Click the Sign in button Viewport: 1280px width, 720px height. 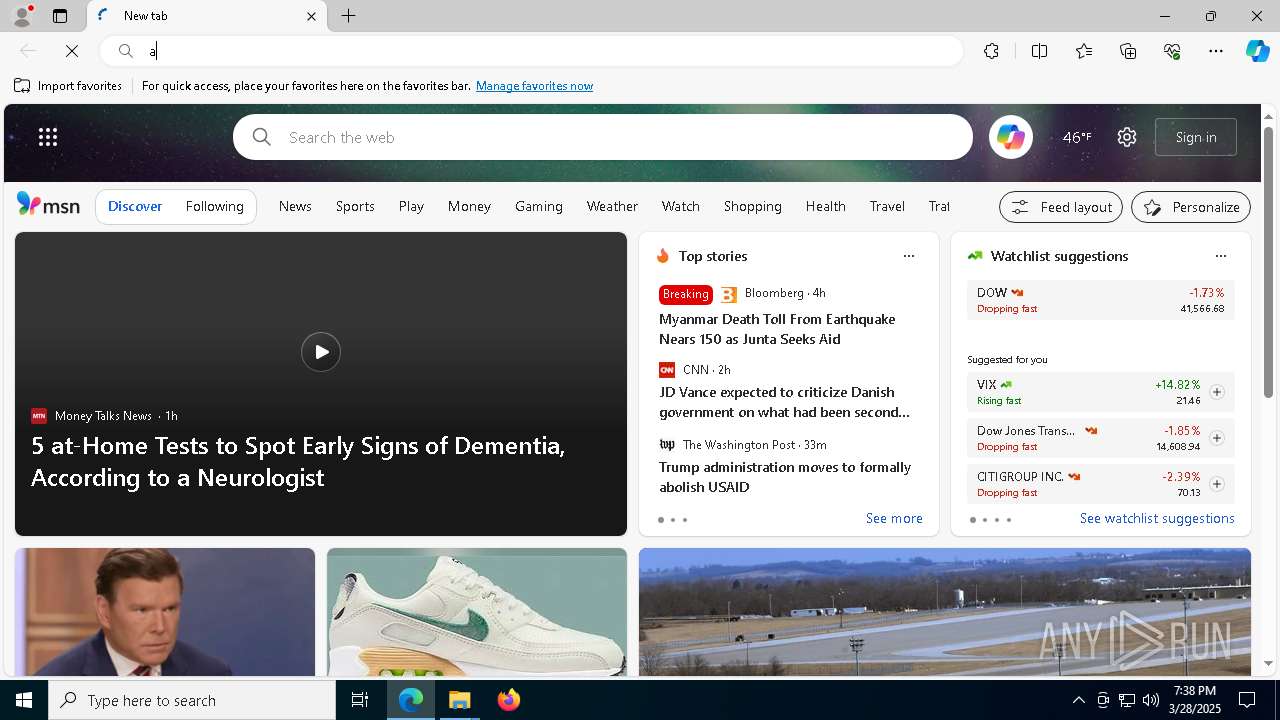pos(1196,137)
